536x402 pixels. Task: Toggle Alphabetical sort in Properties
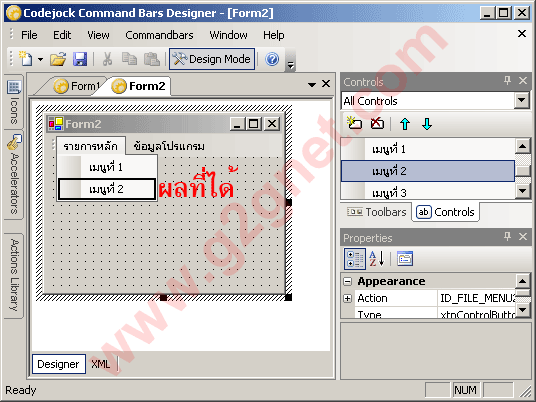pyautogui.click(x=377, y=259)
